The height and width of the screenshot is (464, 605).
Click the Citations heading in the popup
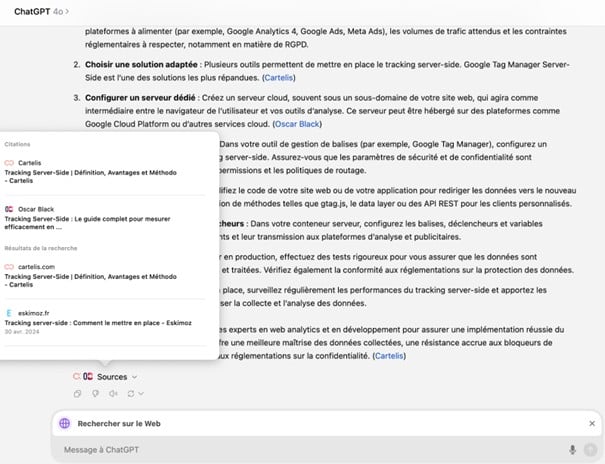tap(17, 144)
